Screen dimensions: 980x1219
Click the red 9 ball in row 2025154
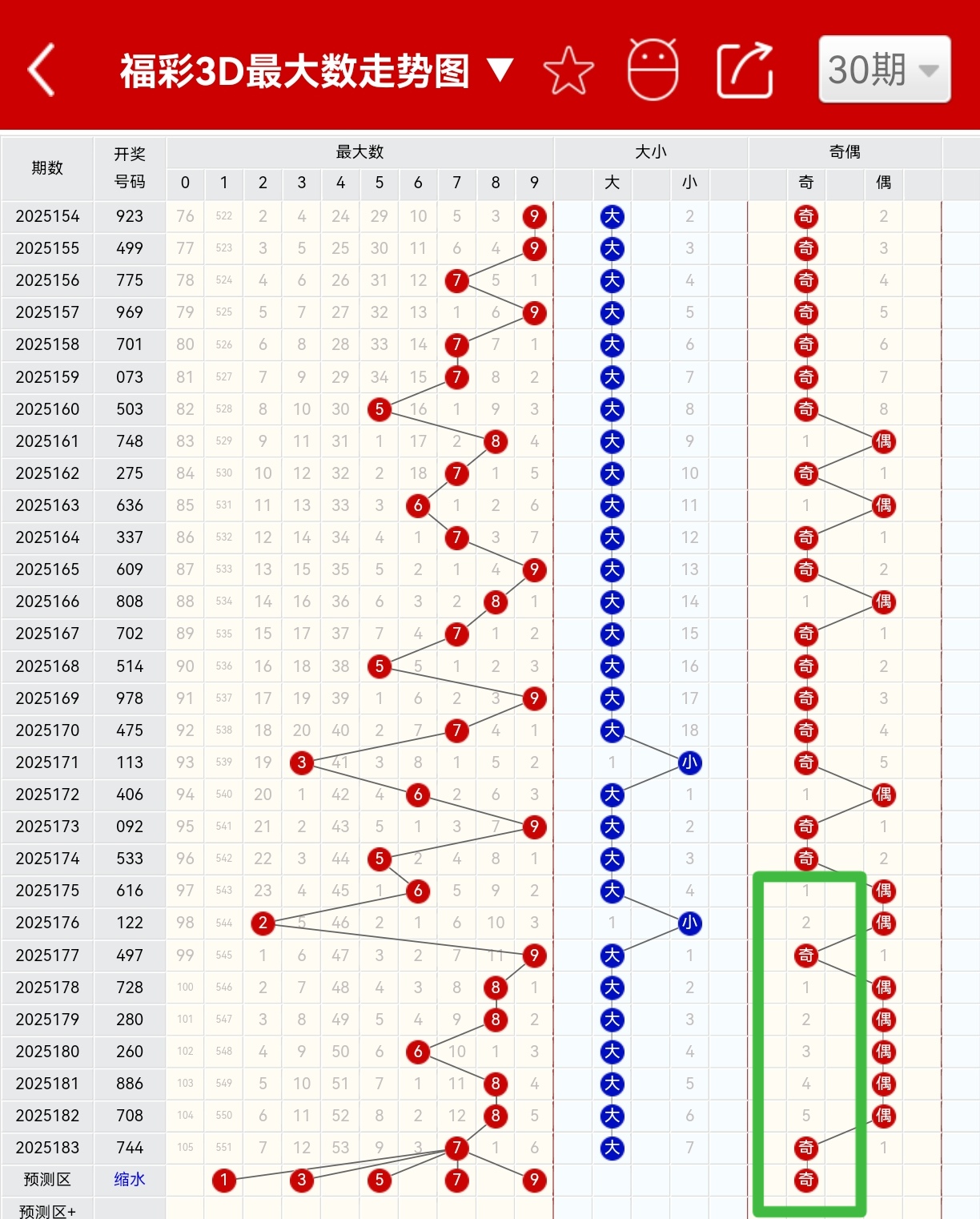tap(534, 216)
